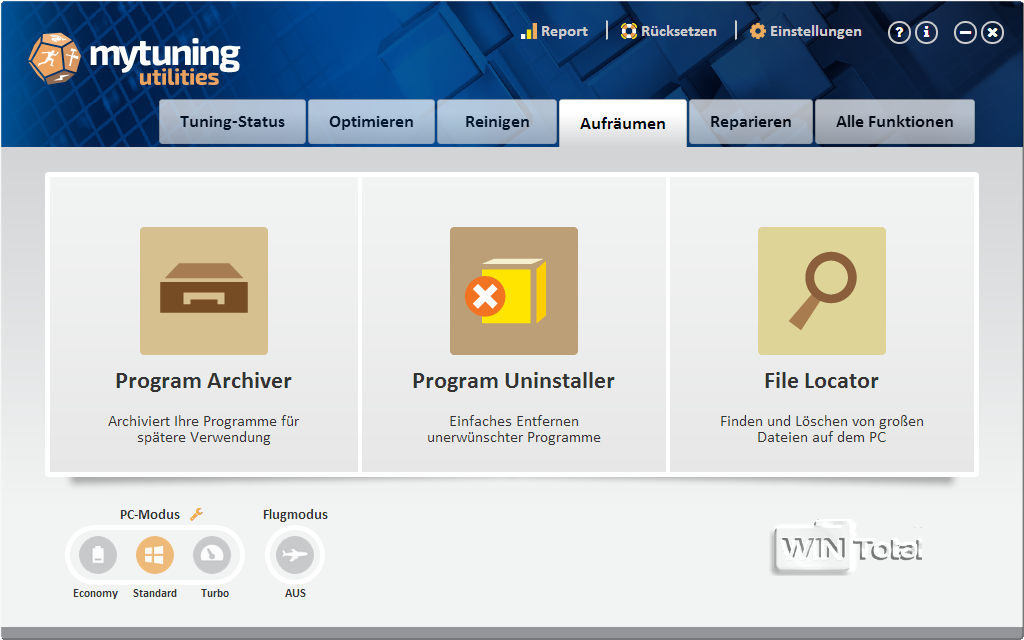The image size is (1024, 640).
Task: Open the File Locator magnifier icon
Action: point(822,291)
